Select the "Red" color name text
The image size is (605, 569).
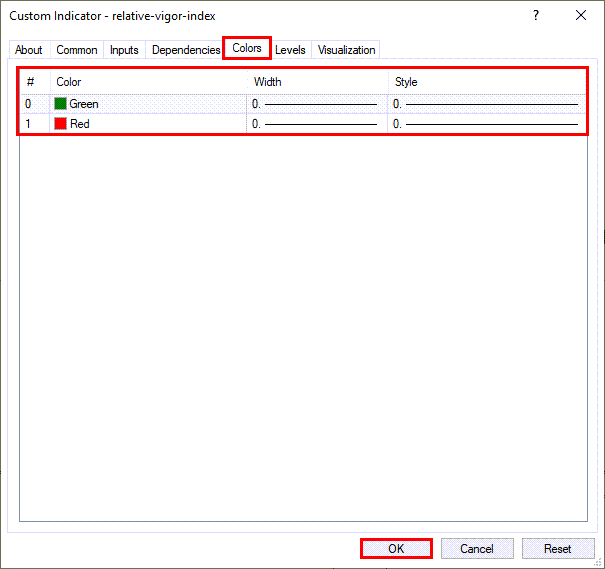tap(79, 124)
